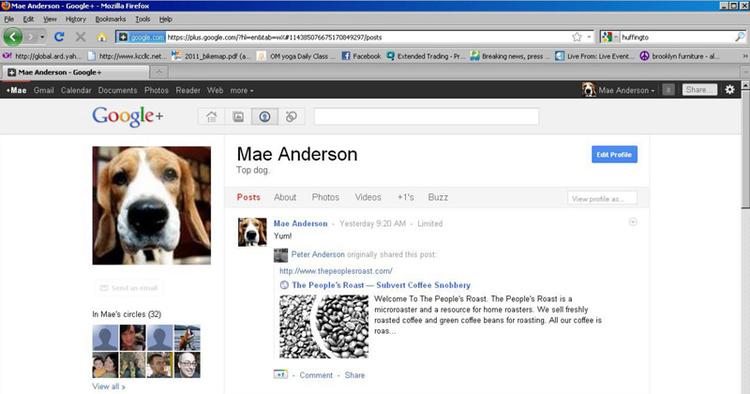
Task: Open the Edit menu
Action: 28,19
